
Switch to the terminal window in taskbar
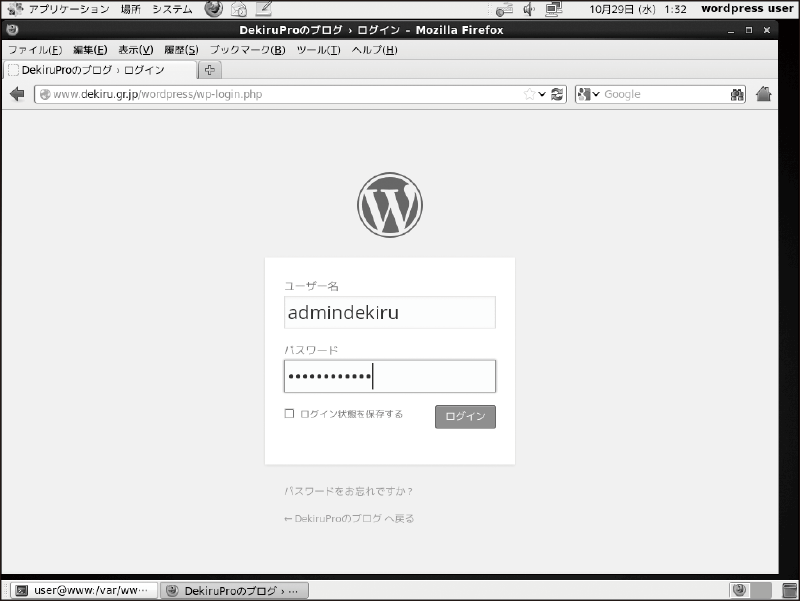point(84,590)
